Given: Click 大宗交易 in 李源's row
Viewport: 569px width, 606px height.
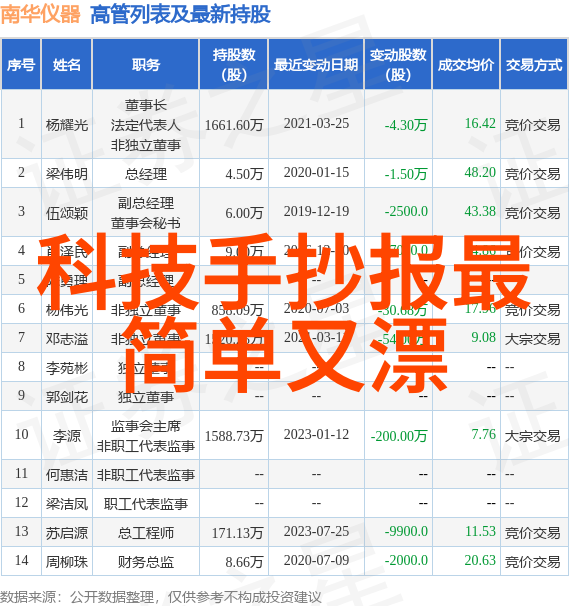Looking at the screenshot, I should [533, 436].
